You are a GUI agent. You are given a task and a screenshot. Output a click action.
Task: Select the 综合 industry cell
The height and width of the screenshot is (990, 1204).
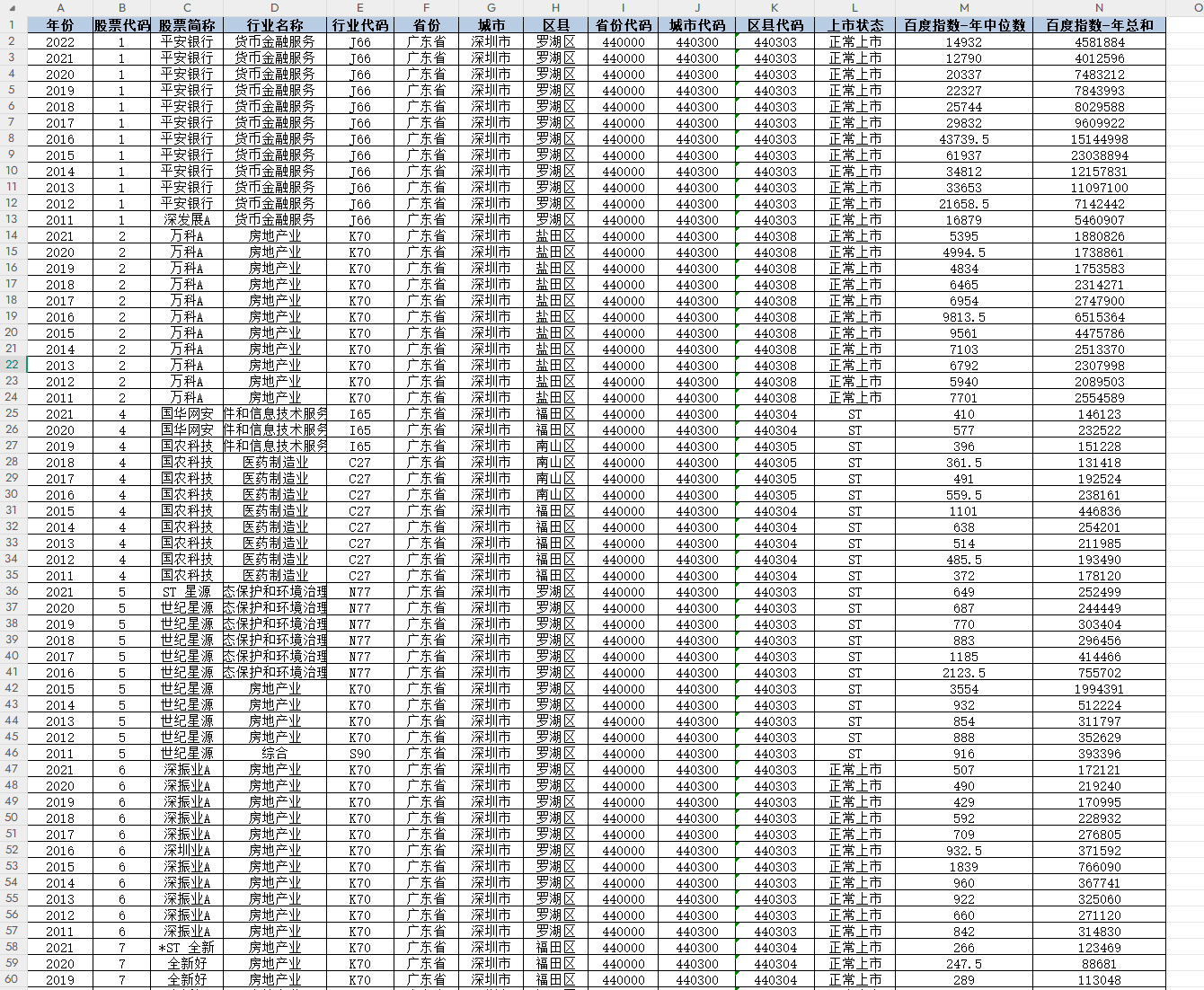pos(275,754)
